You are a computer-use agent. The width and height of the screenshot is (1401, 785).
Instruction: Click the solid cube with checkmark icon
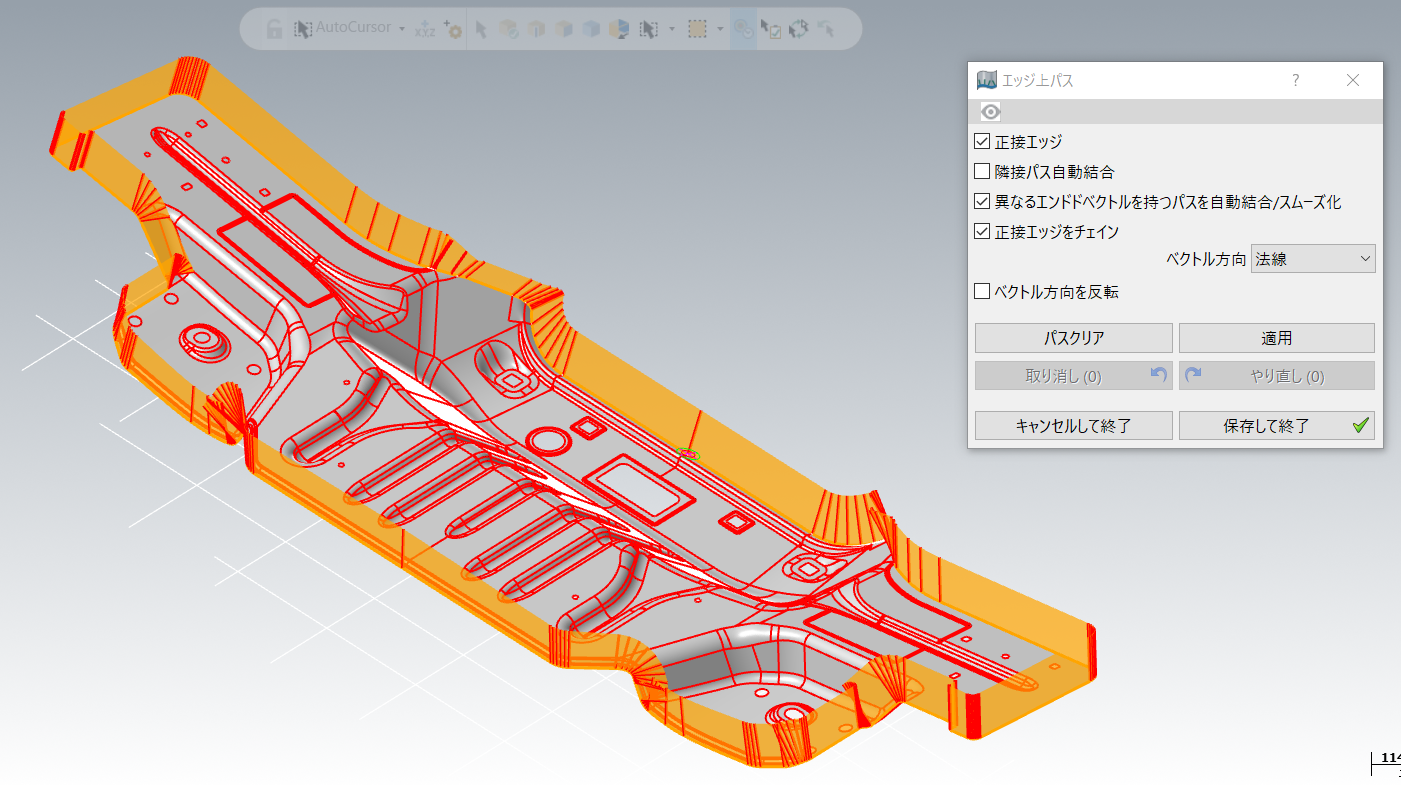click(x=508, y=29)
